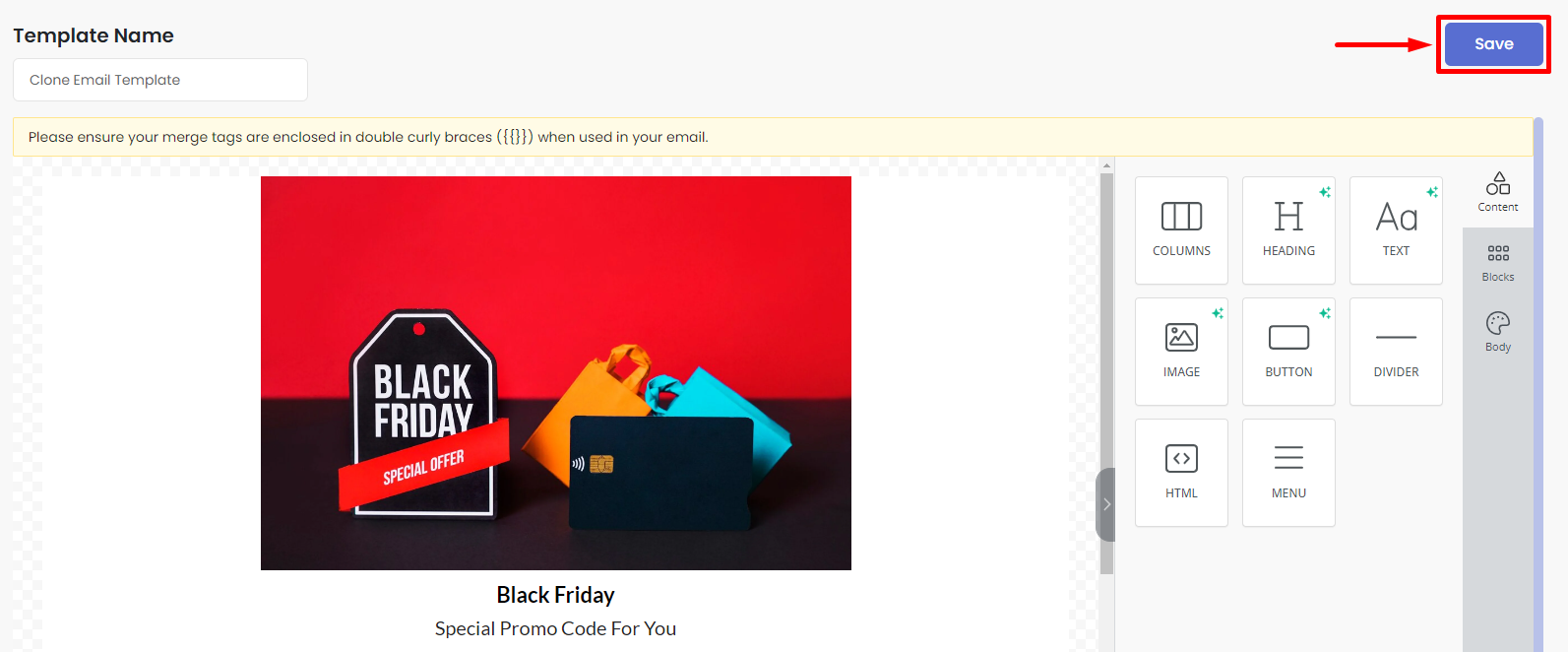
Task: Open the Content tab
Action: (x=1498, y=192)
